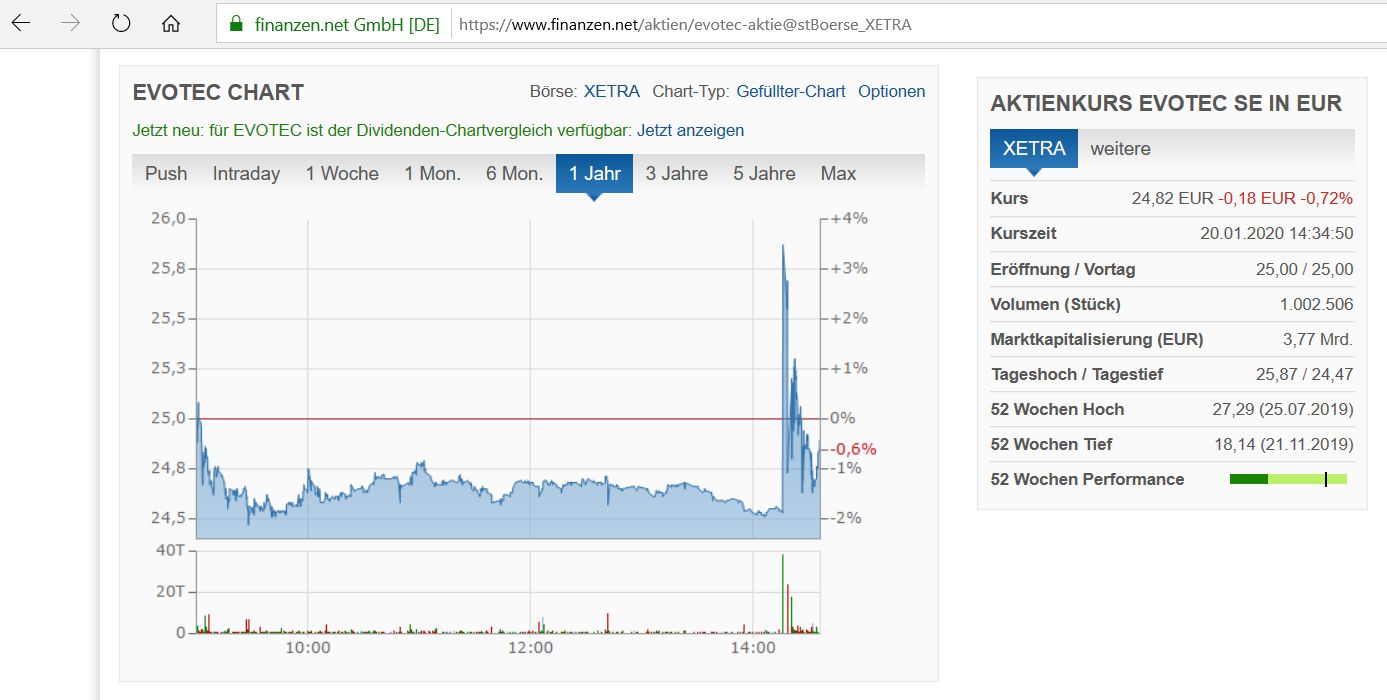Show the Max timeframe chart
This screenshot has width=1387, height=700.
pyautogui.click(x=838, y=173)
